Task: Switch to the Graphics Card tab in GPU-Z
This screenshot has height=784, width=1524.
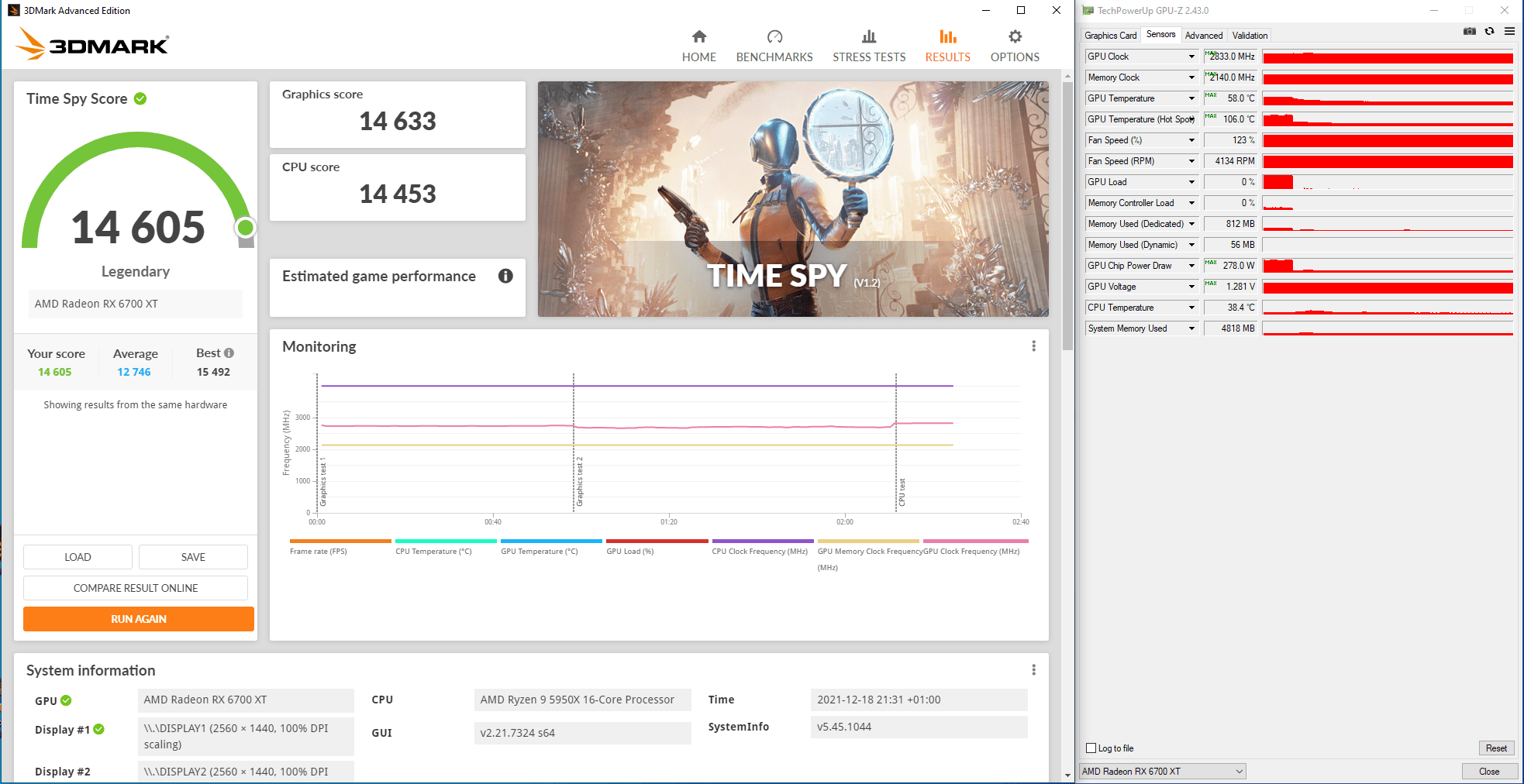Action: click(1110, 36)
